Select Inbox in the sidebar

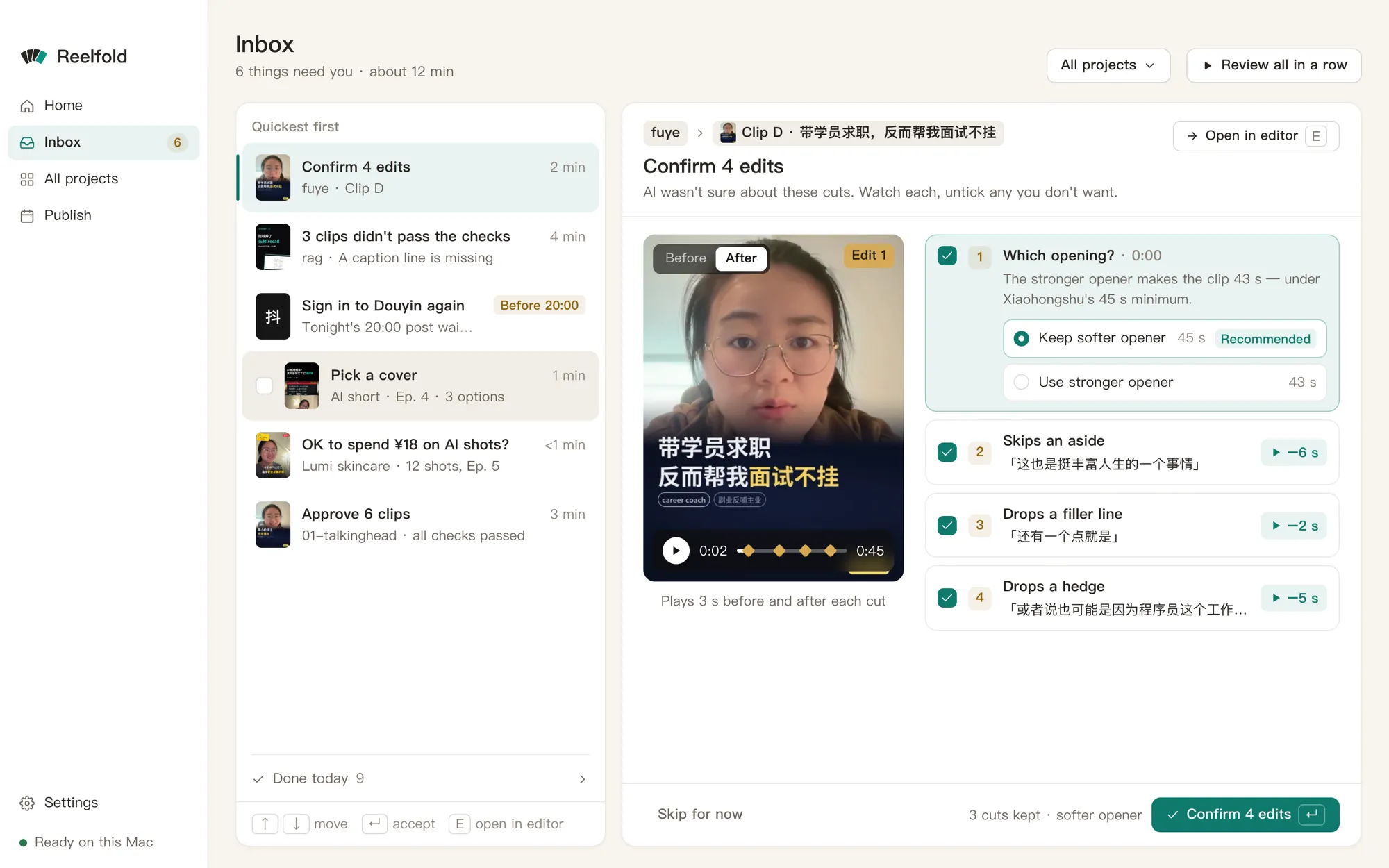pos(103,142)
